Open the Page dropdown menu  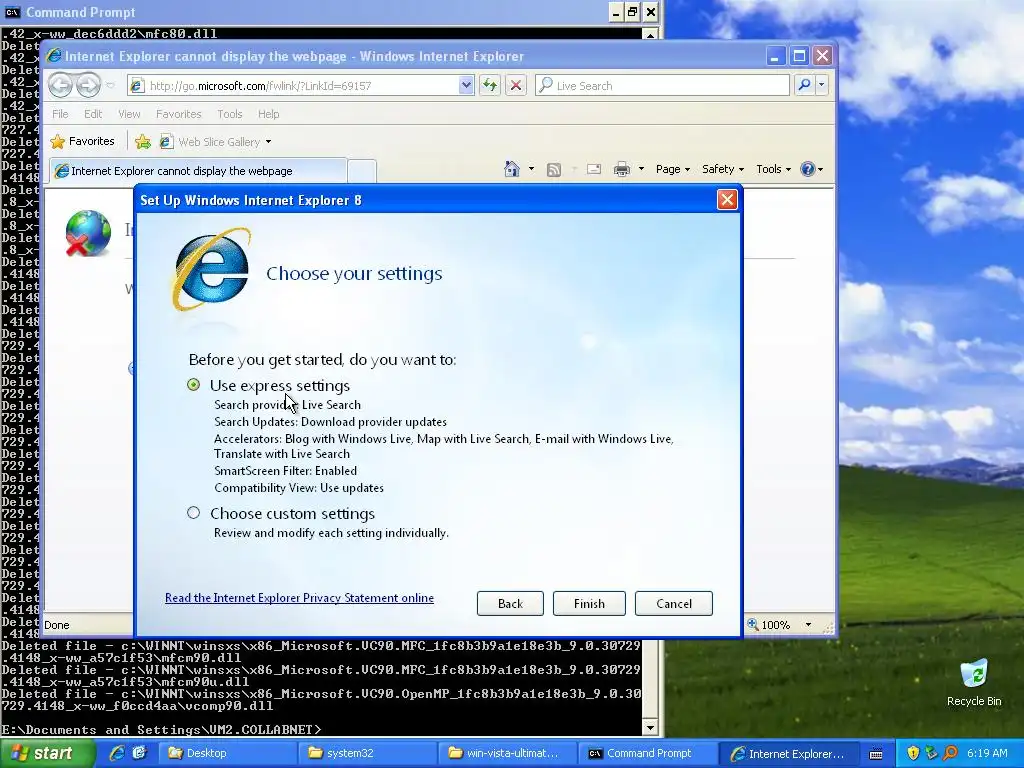click(x=673, y=169)
